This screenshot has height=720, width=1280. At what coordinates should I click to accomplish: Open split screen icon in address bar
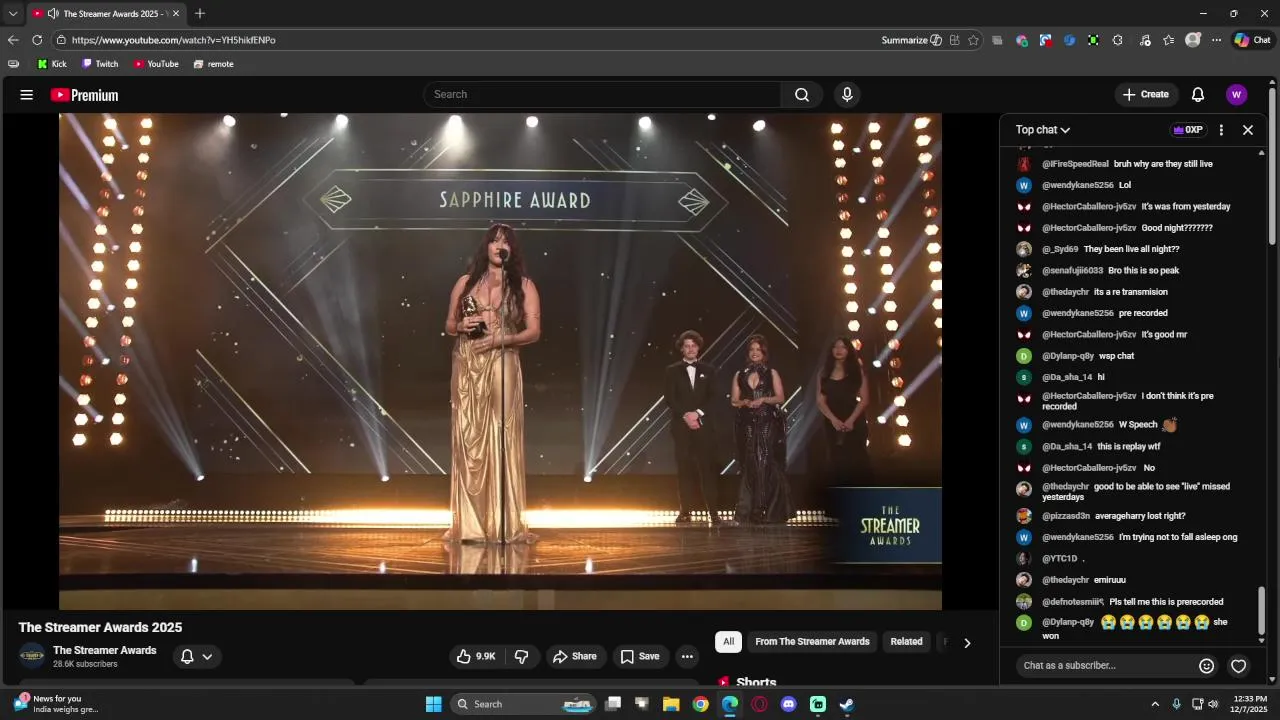955,40
